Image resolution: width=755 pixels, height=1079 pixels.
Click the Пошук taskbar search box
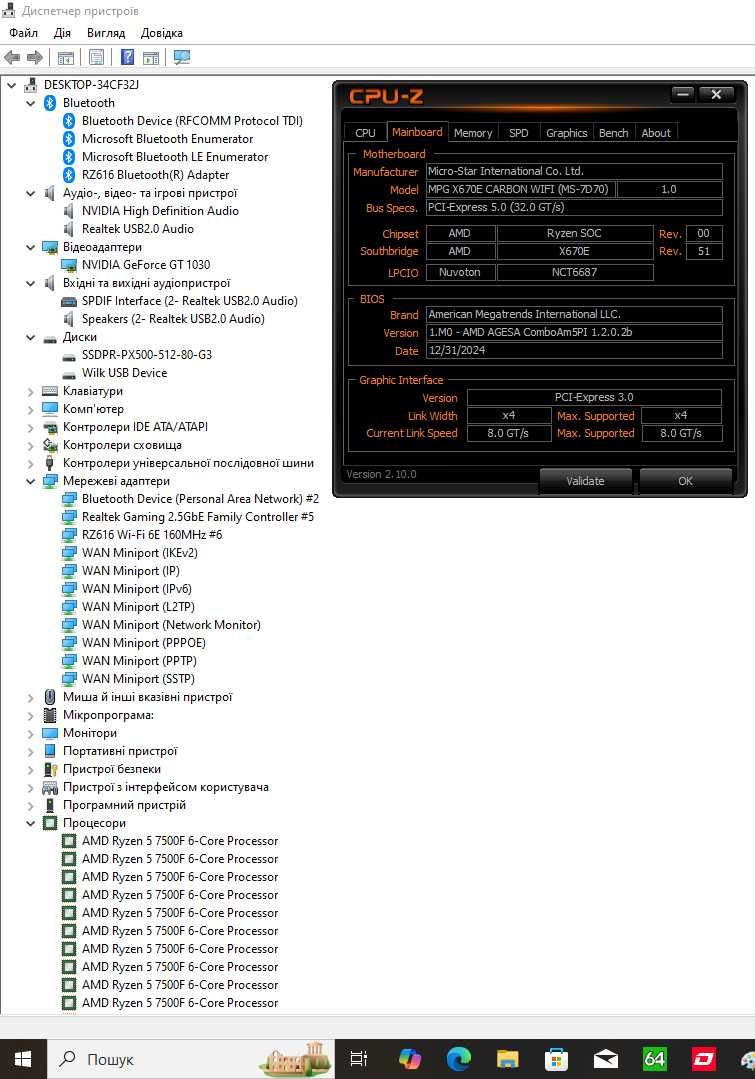click(x=191, y=1059)
